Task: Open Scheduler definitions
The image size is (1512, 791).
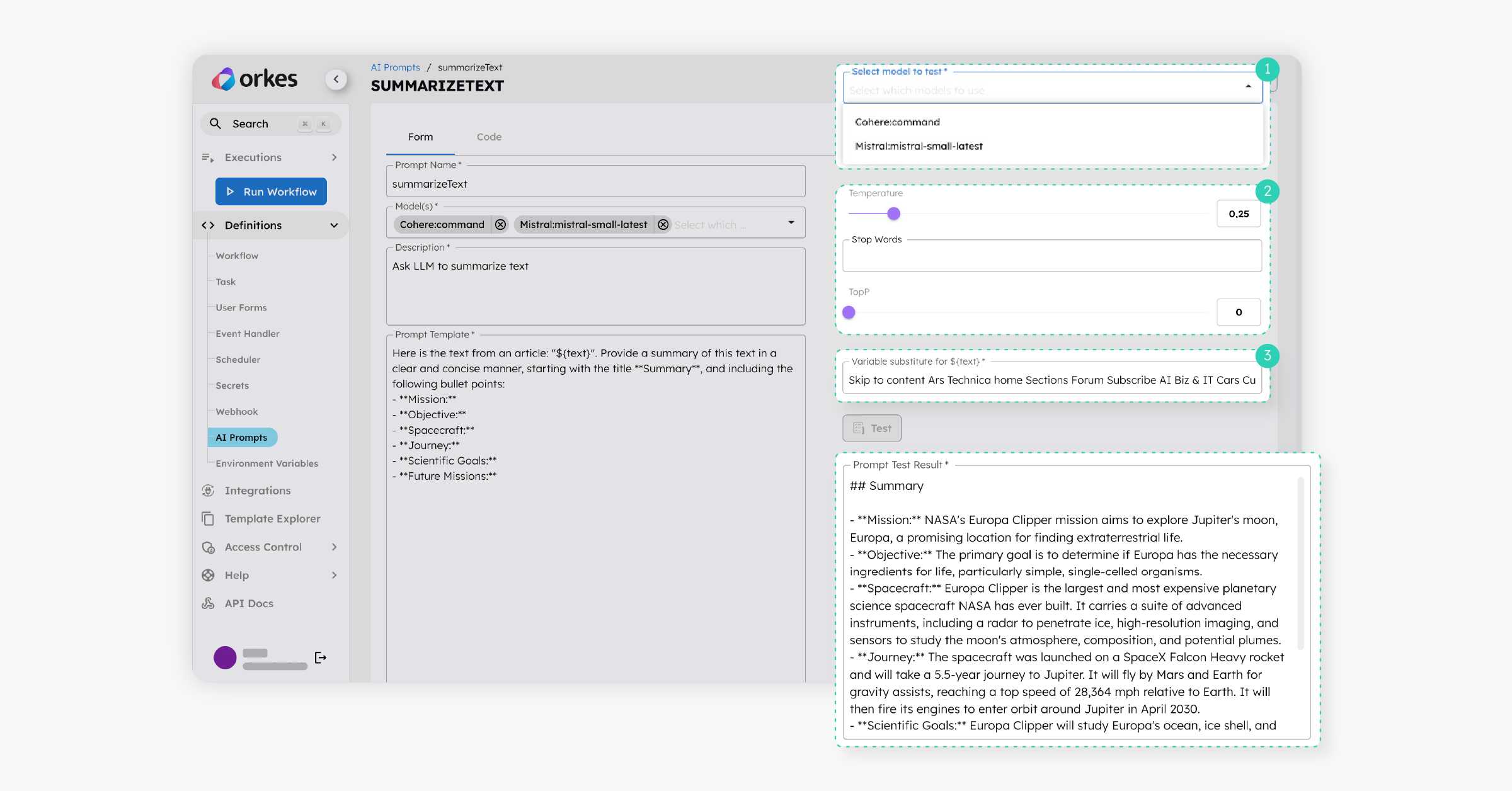Action: pos(238,360)
